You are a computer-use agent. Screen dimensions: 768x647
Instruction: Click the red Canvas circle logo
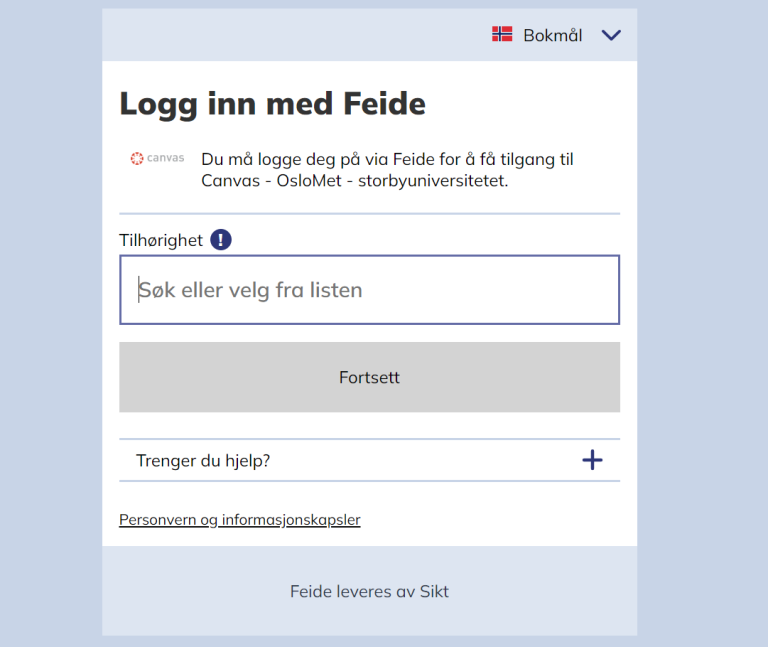[x=137, y=158]
